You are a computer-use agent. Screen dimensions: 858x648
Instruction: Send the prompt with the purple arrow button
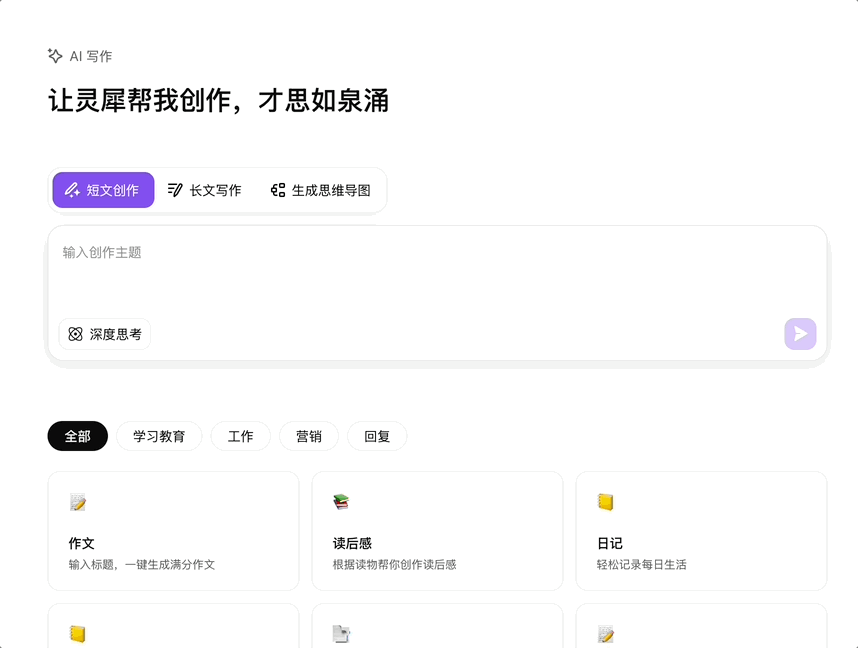pyautogui.click(x=800, y=334)
